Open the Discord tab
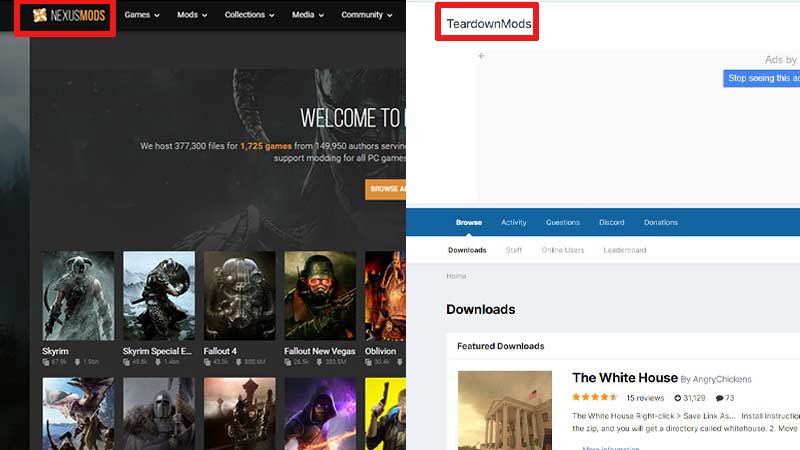800x450 pixels. point(612,222)
